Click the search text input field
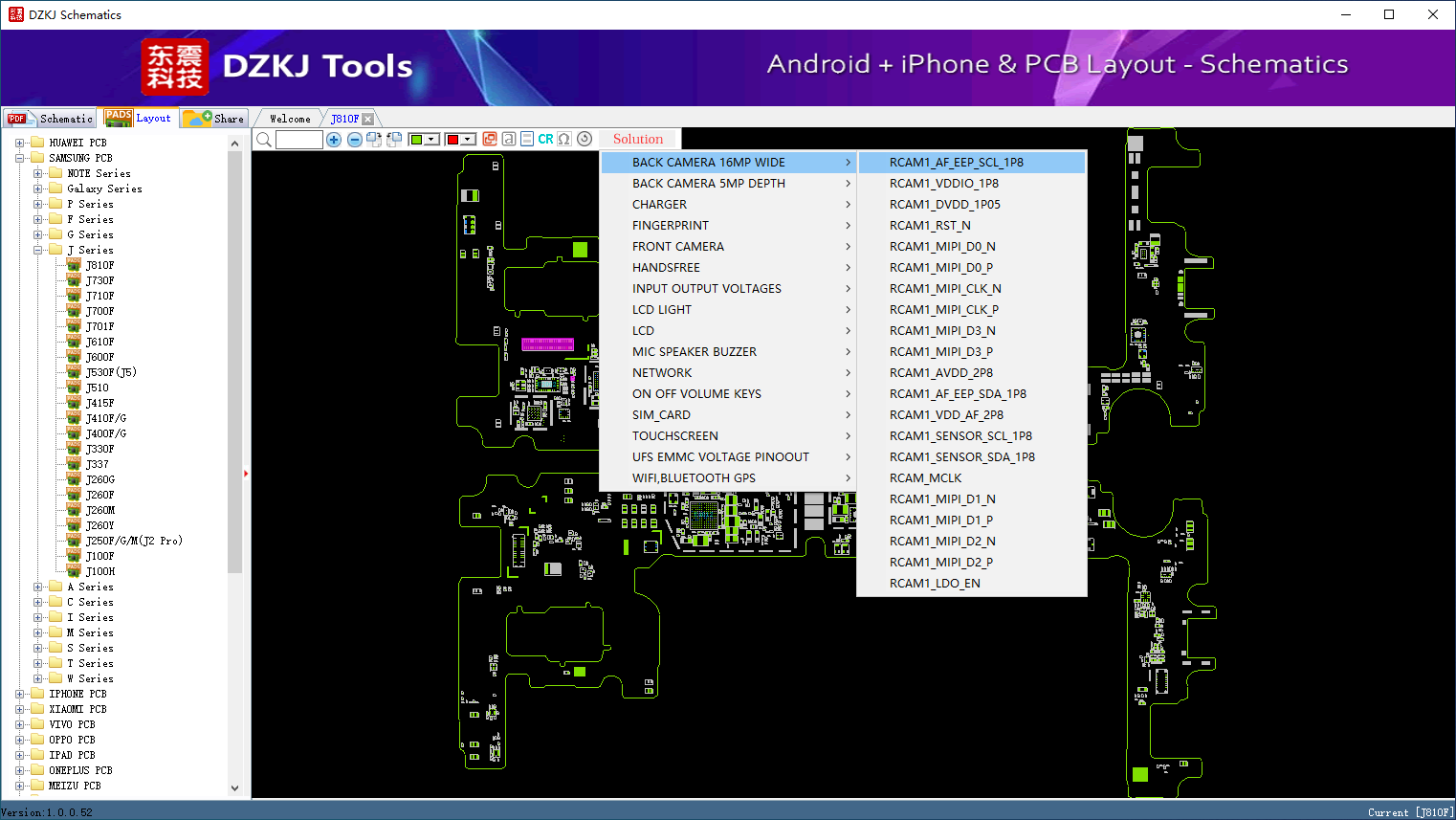This screenshot has height=820, width=1456. [x=299, y=140]
